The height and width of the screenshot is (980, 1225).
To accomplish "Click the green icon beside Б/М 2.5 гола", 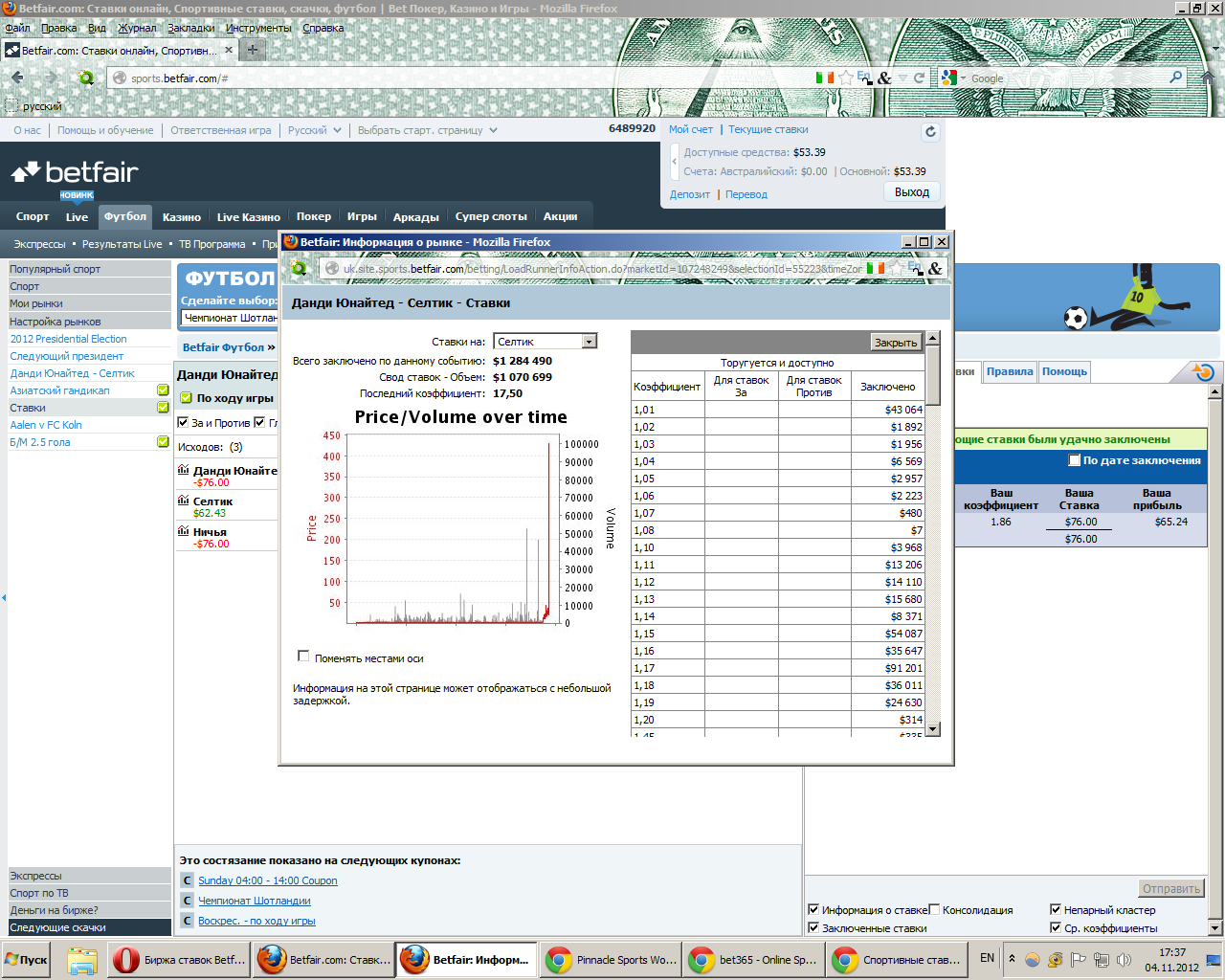I will [163, 442].
